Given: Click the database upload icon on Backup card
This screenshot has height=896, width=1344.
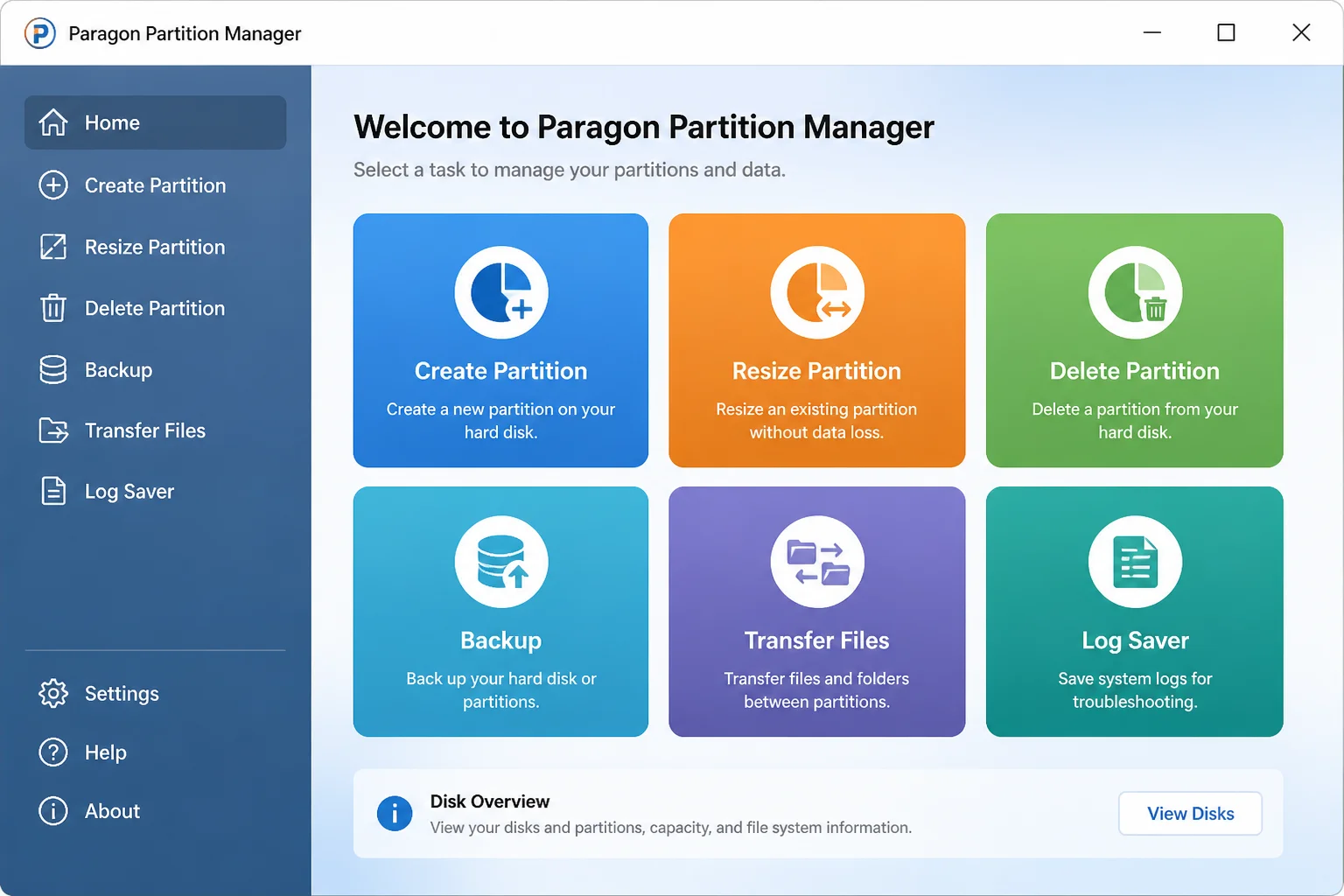Looking at the screenshot, I should [x=501, y=562].
